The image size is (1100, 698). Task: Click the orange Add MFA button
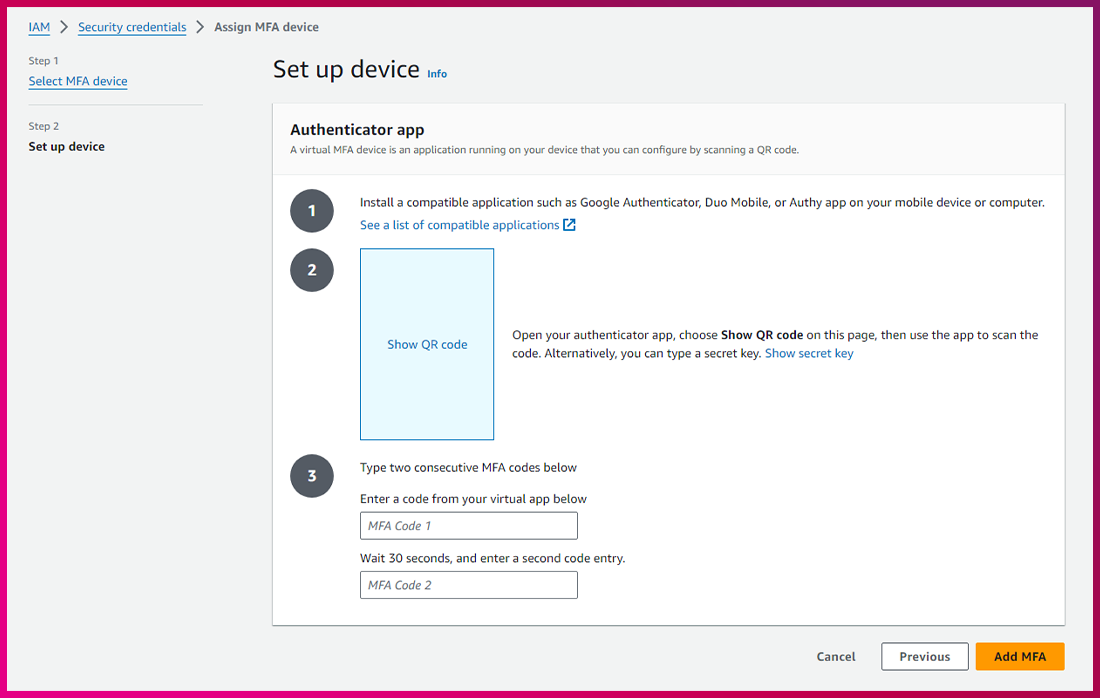[1019, 656]
